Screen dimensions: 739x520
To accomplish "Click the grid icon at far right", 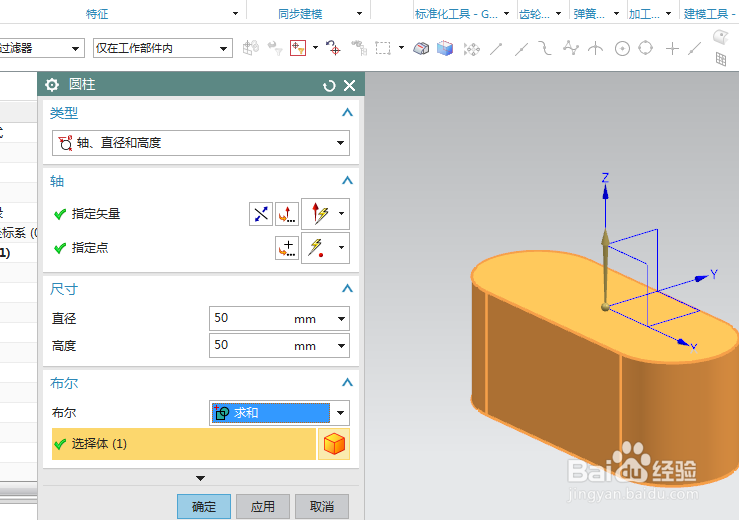I will (721, 59).
